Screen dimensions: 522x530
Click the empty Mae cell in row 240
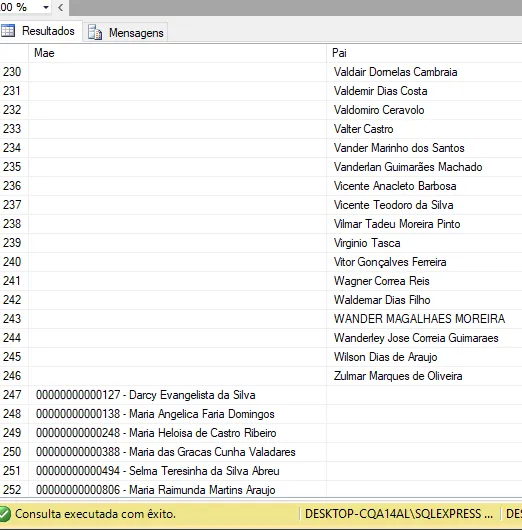[177, 262]
